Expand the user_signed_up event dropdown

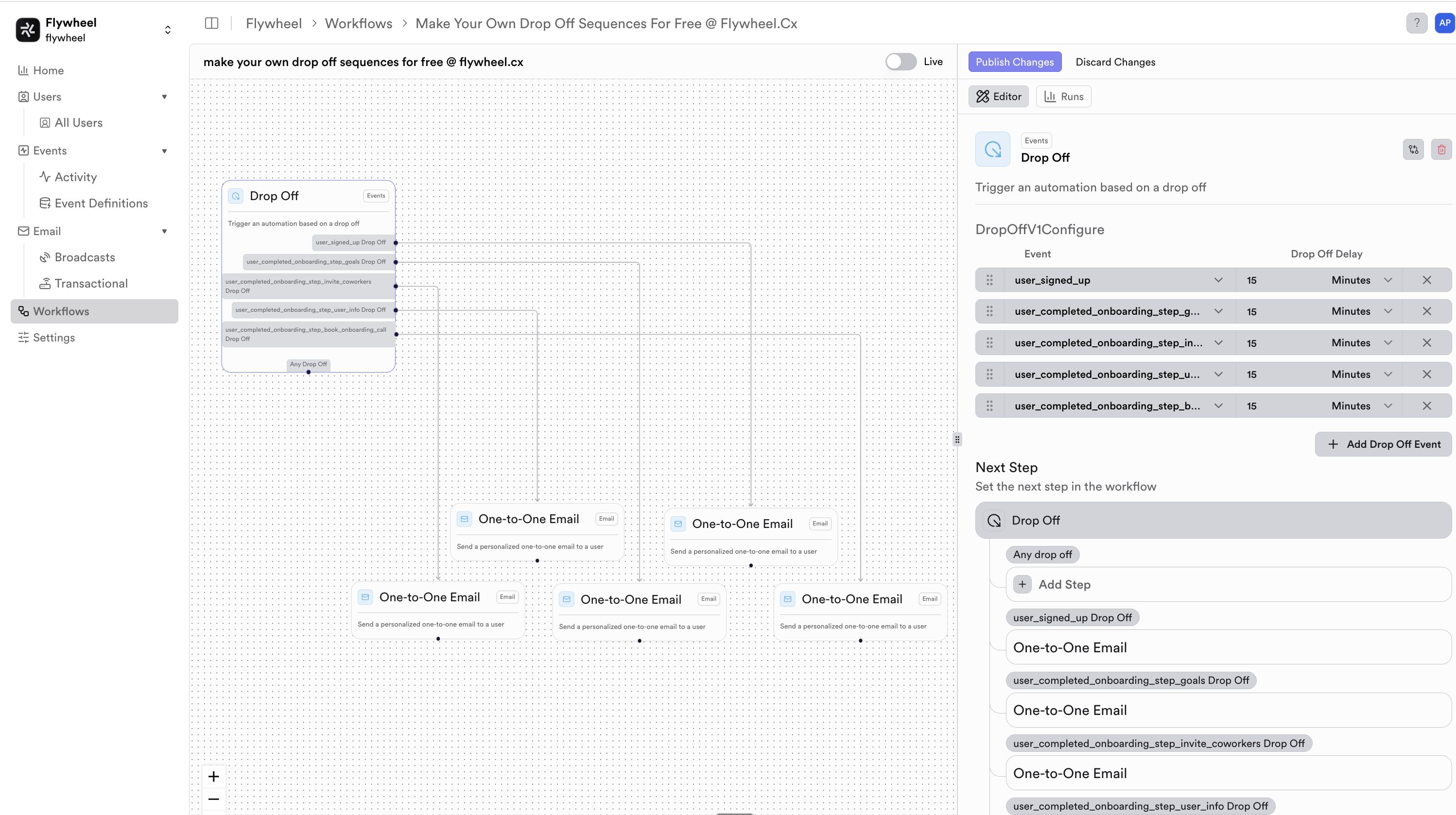(1219, 280)
